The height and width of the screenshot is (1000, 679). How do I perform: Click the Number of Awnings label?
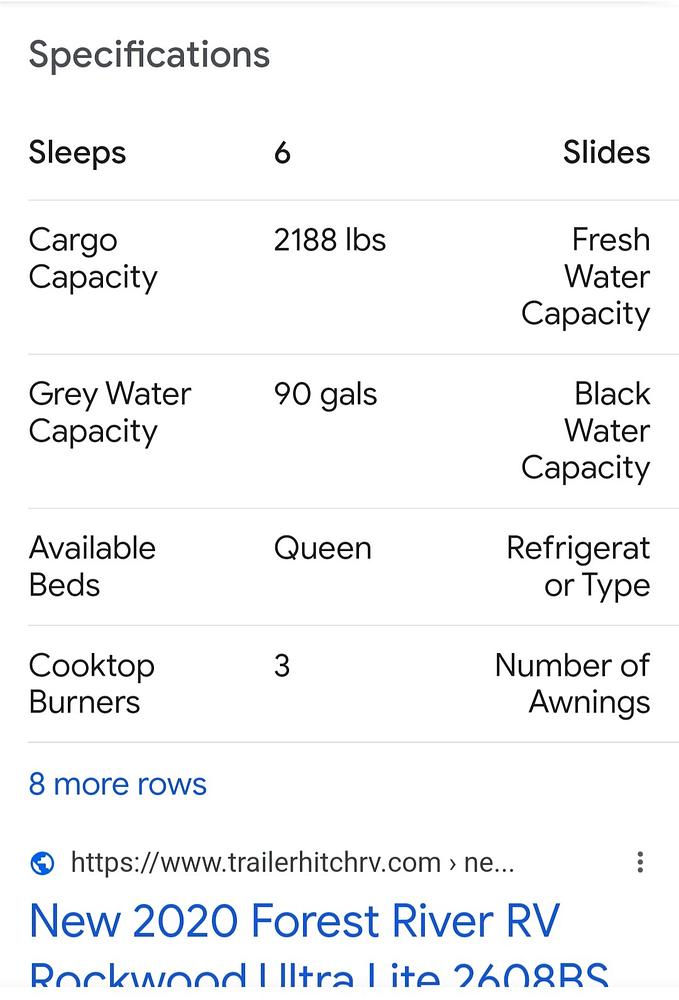[x=572, y=684]
